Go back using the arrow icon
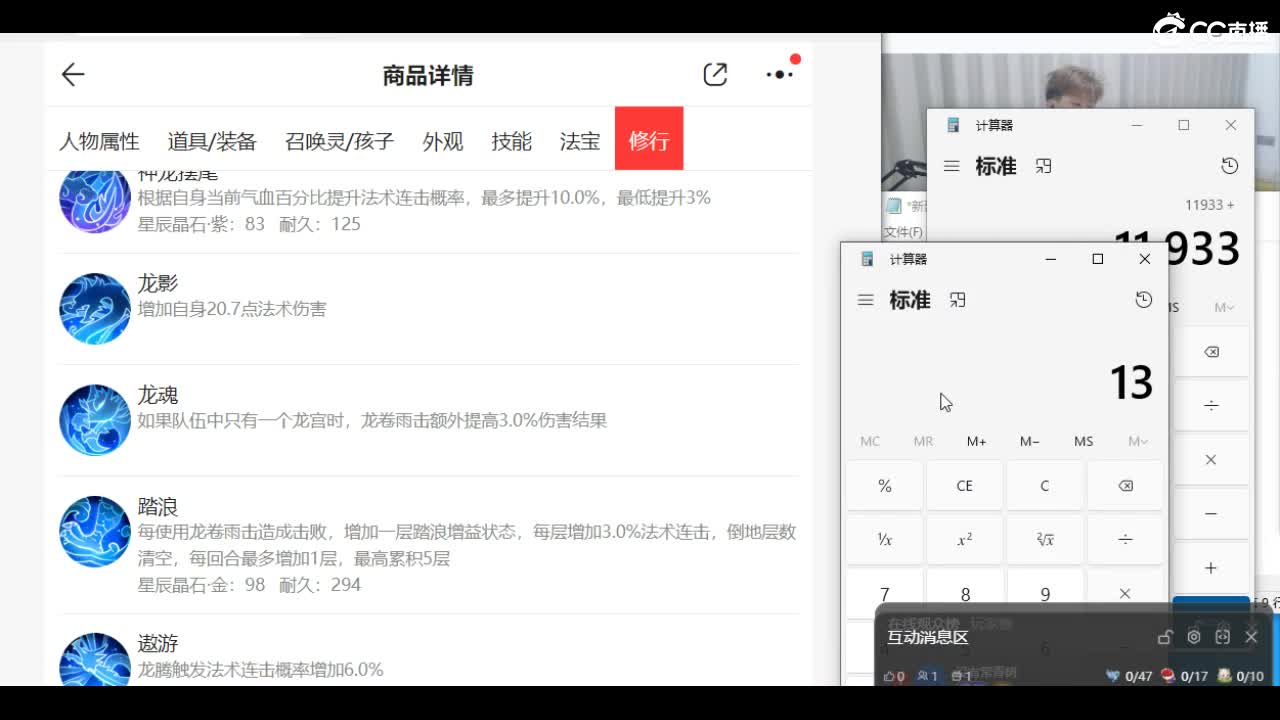The width and height of the screenshot is (1280, 720). pyautogui.click(x=73, y=75)
